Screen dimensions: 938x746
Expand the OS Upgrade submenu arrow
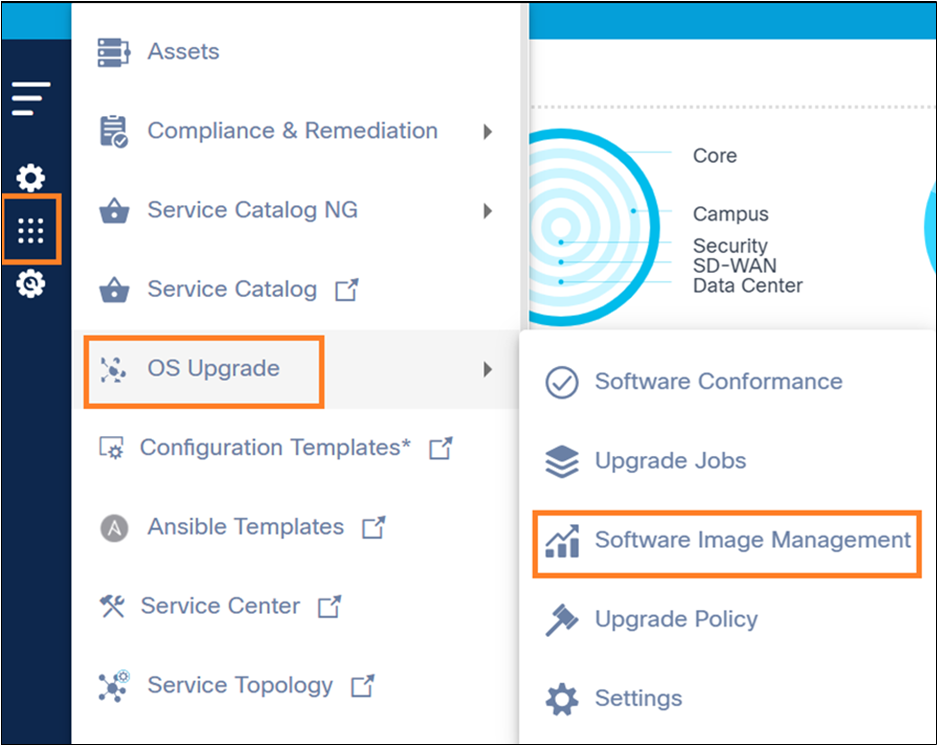pyautogui.click(x=487, y=369)
